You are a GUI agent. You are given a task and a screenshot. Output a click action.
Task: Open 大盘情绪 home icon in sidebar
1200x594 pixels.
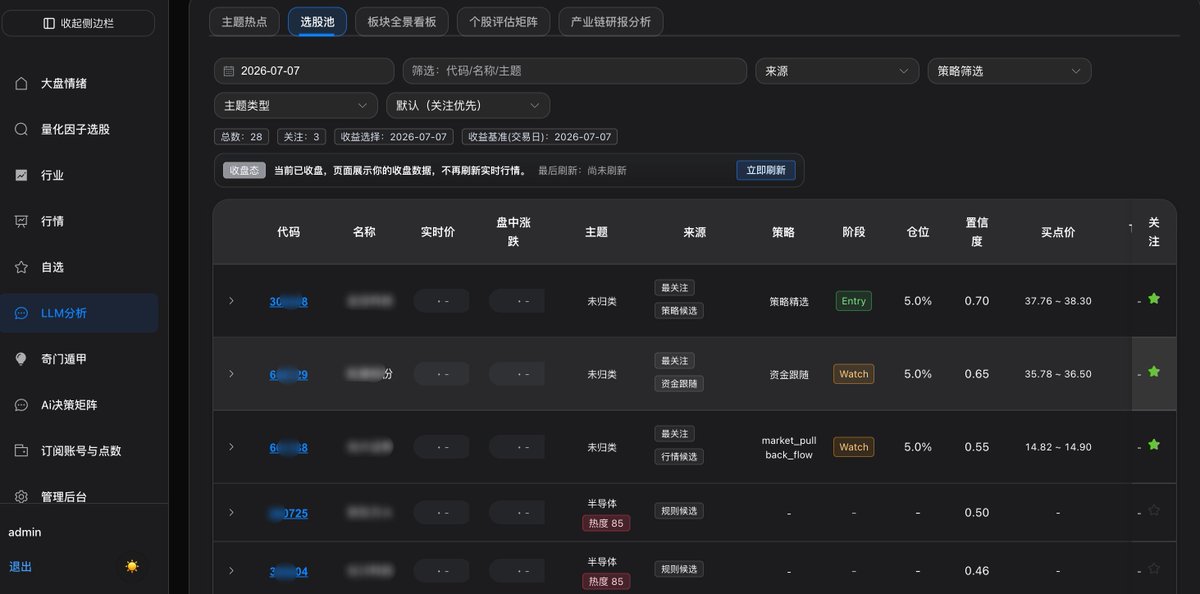click(21, 83)
